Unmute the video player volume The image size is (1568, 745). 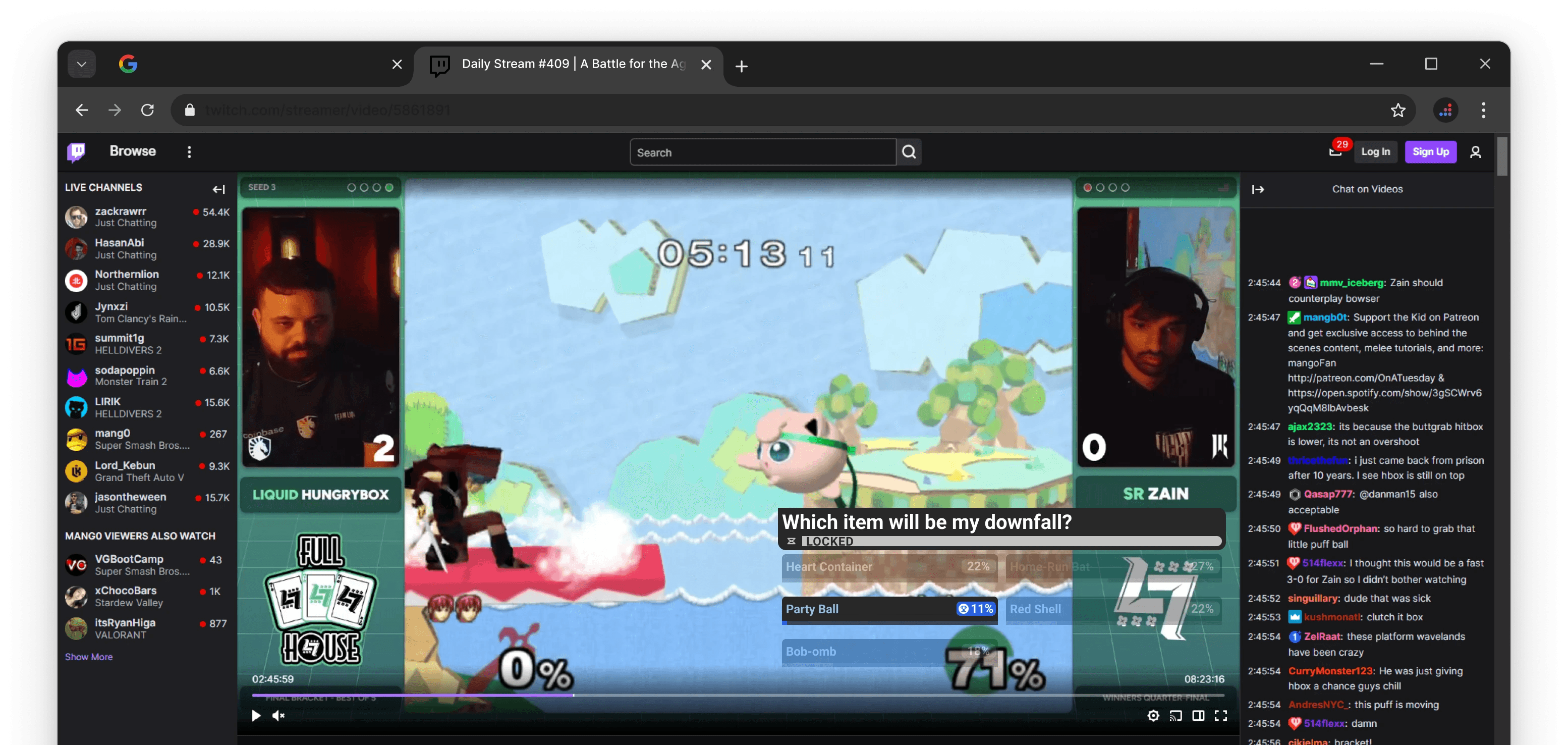tap(279, 716)
